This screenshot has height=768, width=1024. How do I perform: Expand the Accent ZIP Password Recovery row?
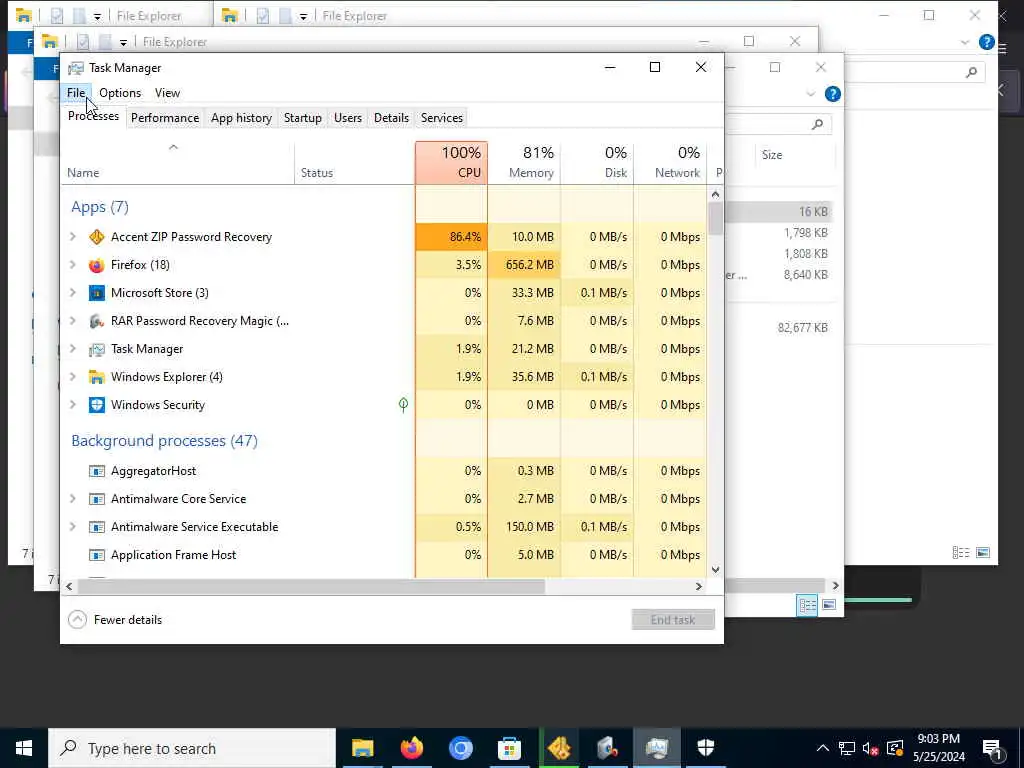(x=73, y=237)
